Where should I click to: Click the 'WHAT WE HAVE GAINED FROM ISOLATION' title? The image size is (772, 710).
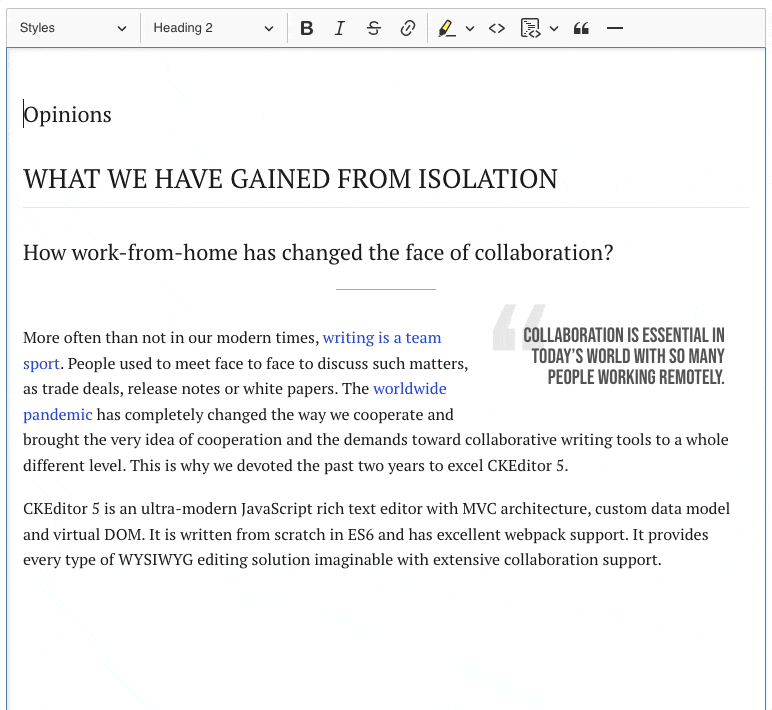290,179
